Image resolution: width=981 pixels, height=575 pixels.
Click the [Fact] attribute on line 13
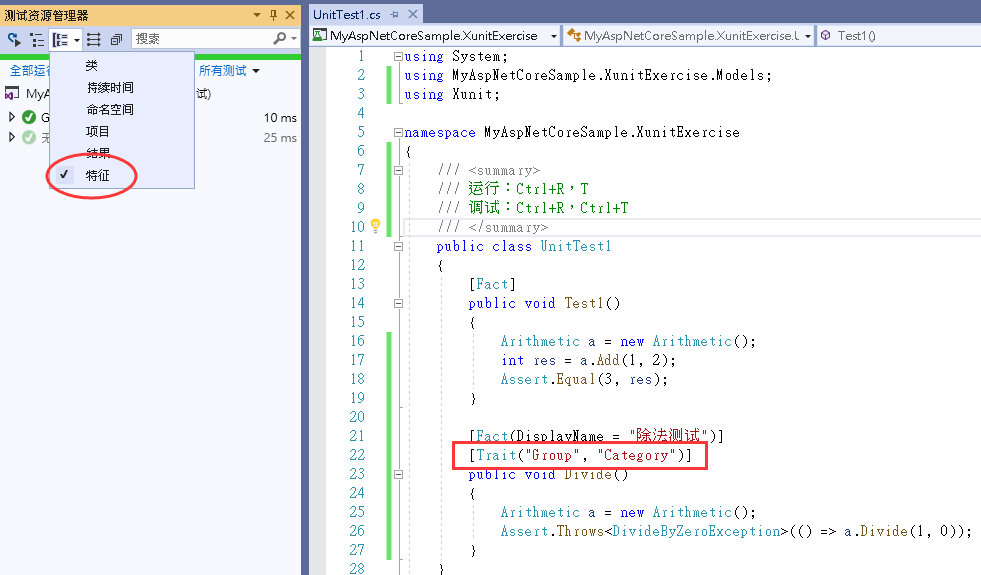[x=492, y=284]
